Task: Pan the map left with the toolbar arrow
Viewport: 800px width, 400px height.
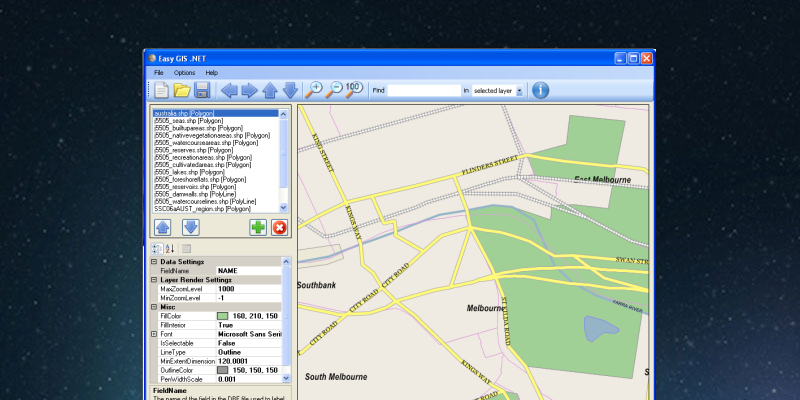Action: (229, 90)
